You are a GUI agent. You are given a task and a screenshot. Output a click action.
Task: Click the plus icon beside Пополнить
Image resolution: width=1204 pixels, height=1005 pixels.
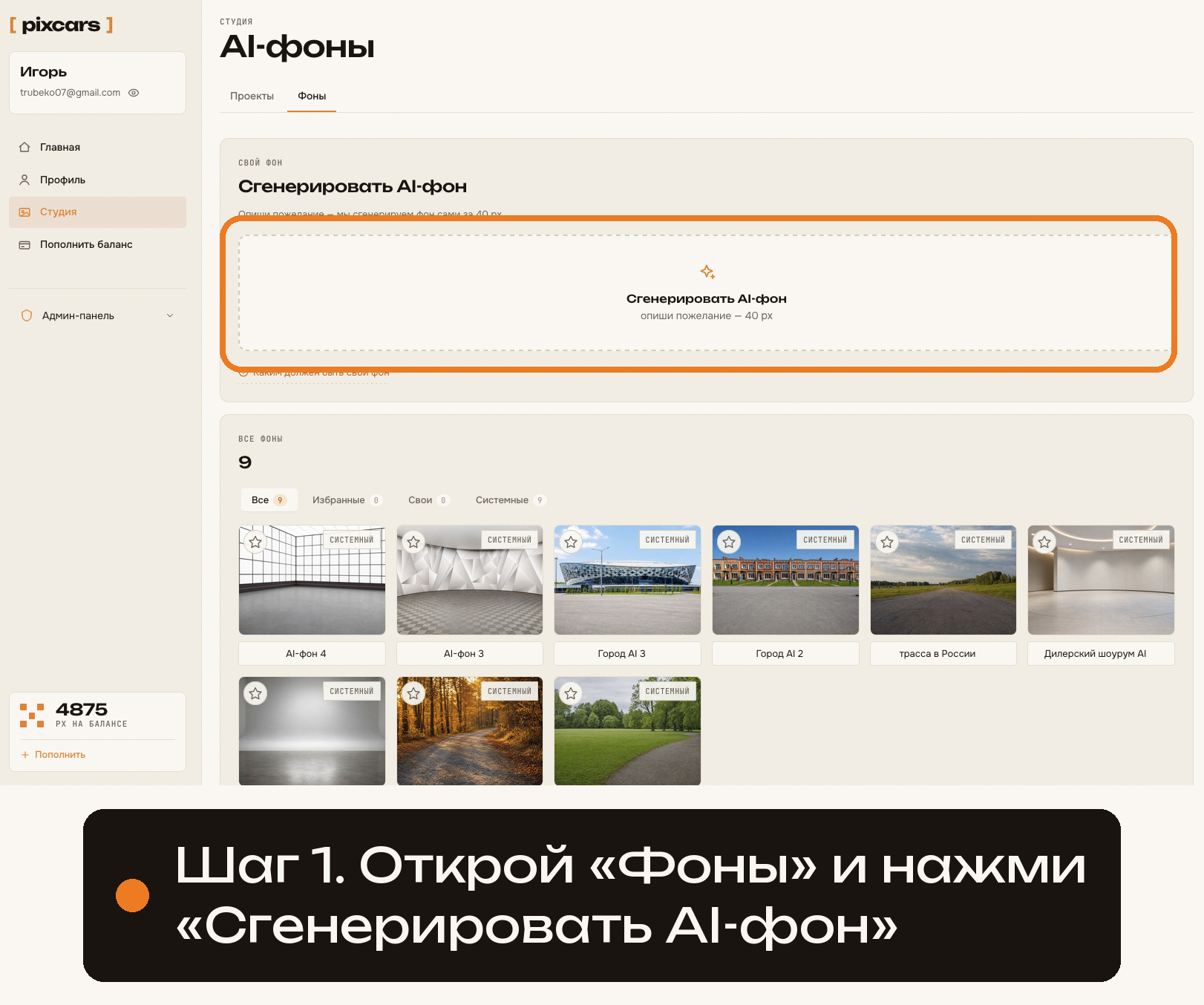tap(25, 755)
